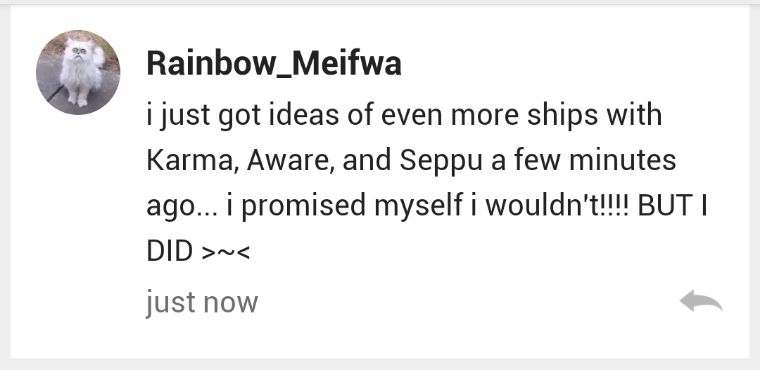Click the white cat's face in the avatar
The width and height of the screenshot is (760, 370).
[x=79, y=52]
